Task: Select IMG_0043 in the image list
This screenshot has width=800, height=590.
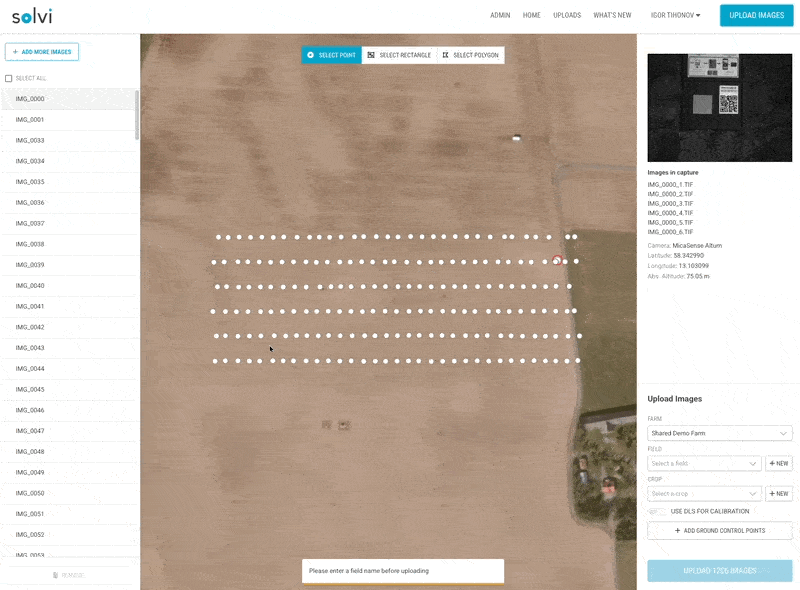Action: (69, 348)
